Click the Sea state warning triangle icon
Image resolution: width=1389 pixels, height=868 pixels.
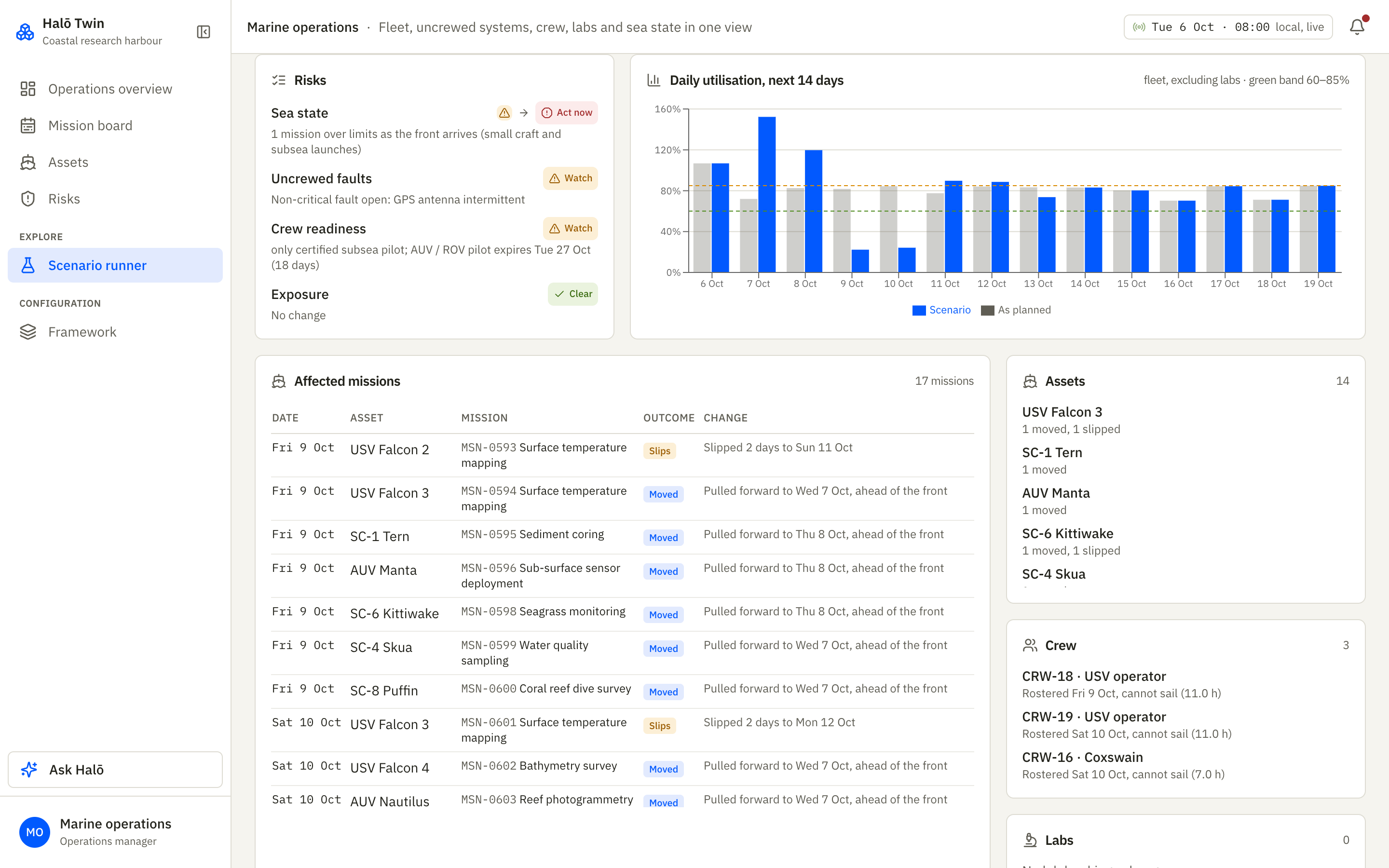(x=504, y=113)
